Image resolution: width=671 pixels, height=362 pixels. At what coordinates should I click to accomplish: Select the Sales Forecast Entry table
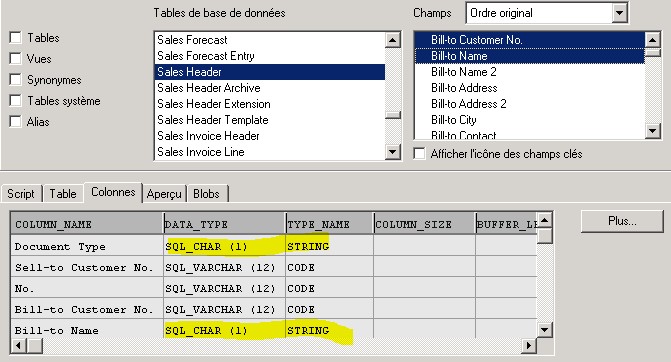[x=270, y=56]
